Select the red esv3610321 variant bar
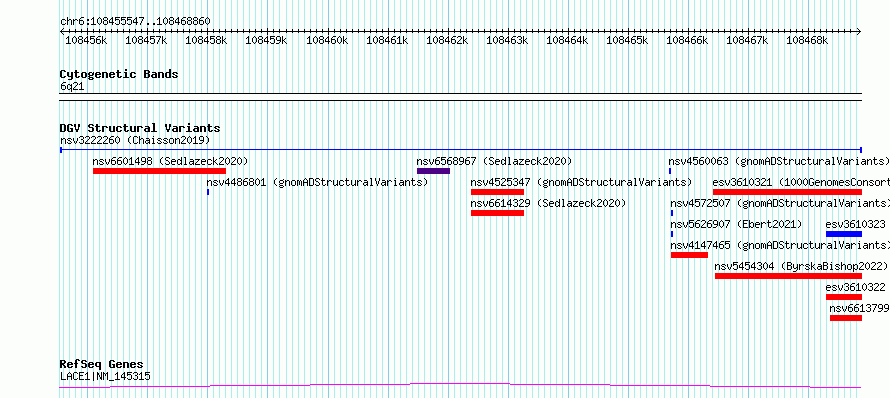 tap(787, 192)
